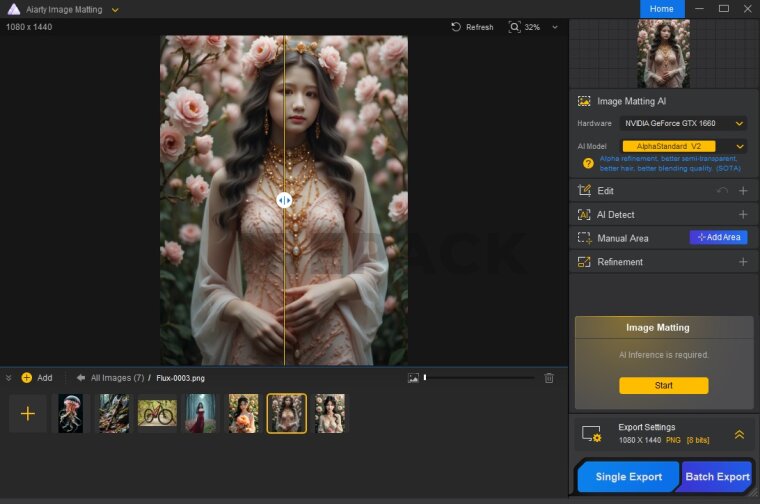760x504 pixels.
Task: Click the trash delete icon in the filmstrip bar
Action: pyautogui.click(x=548, y=378)
